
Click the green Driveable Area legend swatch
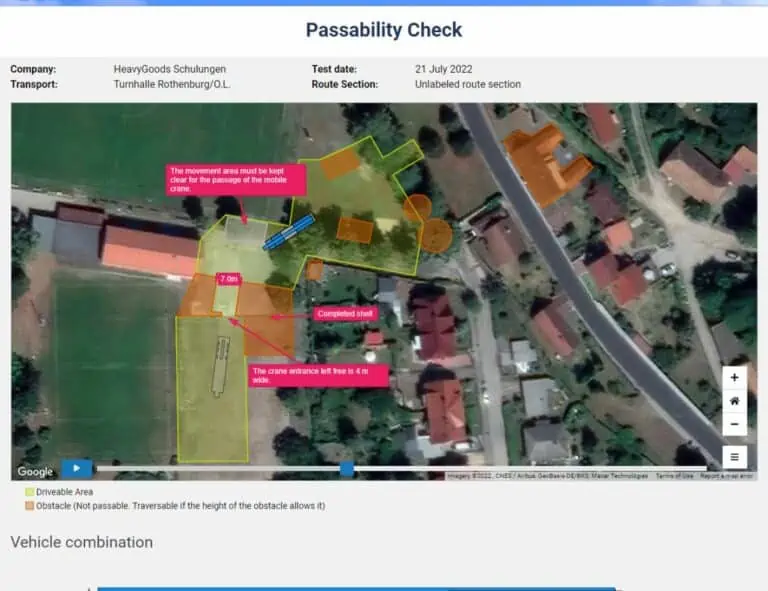pyautogui.click(x=29, y=492)
